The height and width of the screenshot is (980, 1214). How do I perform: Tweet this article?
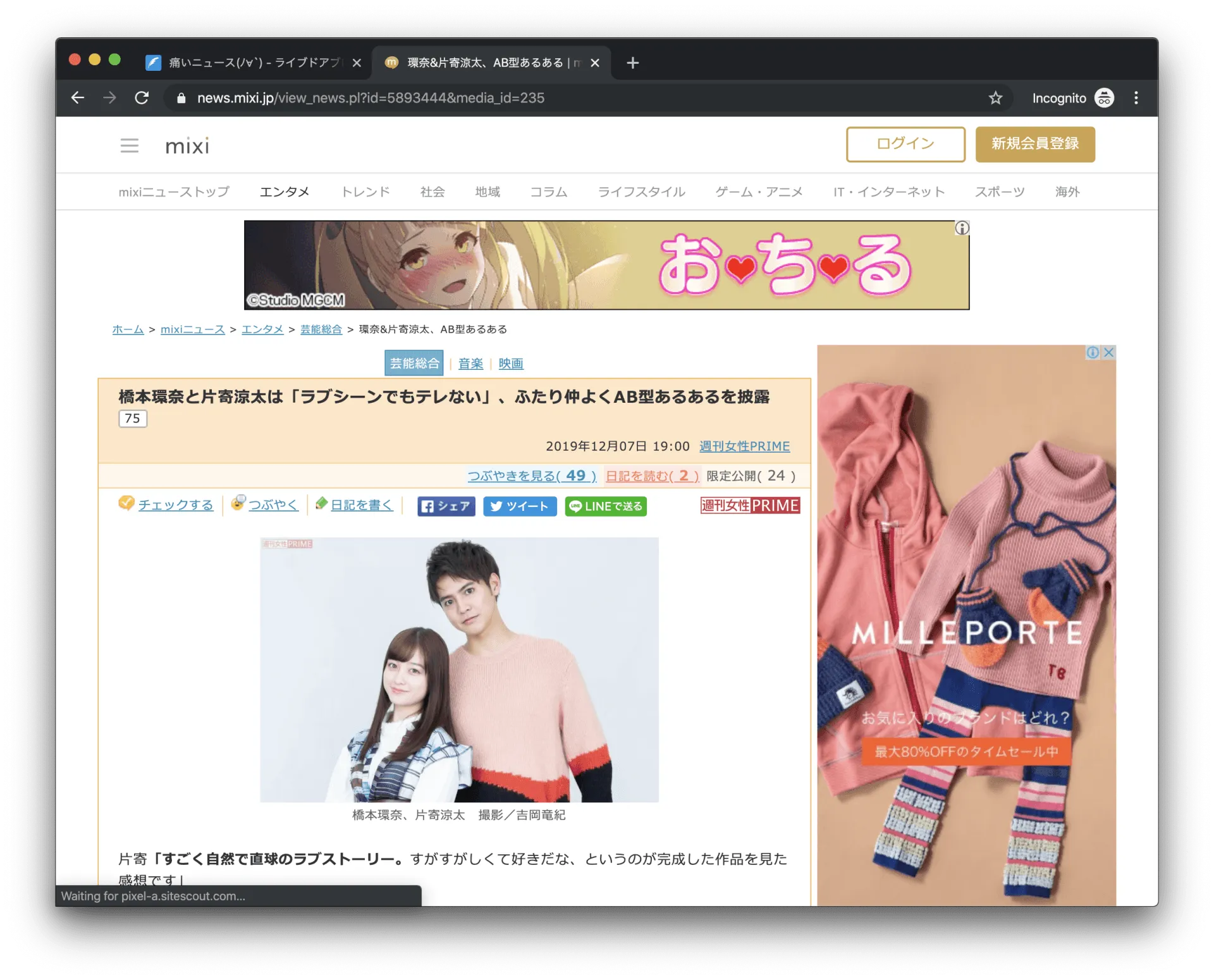click(x=519, y=506)
